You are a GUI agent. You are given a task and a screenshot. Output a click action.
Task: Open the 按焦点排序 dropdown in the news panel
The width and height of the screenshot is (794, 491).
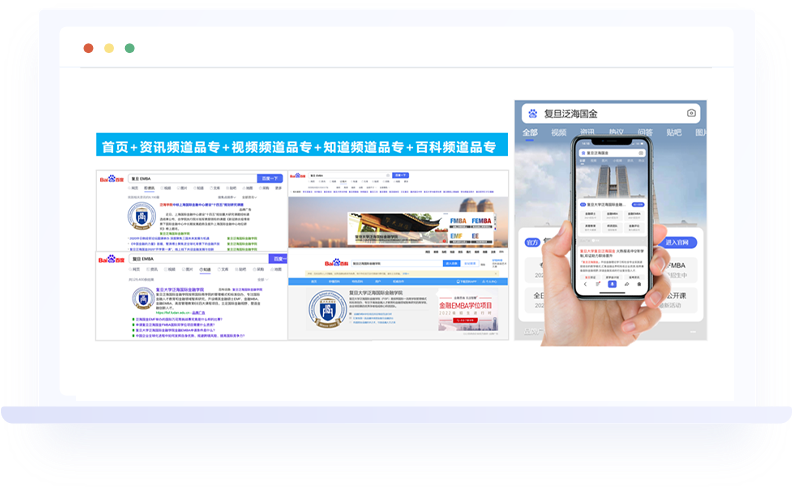226,197
